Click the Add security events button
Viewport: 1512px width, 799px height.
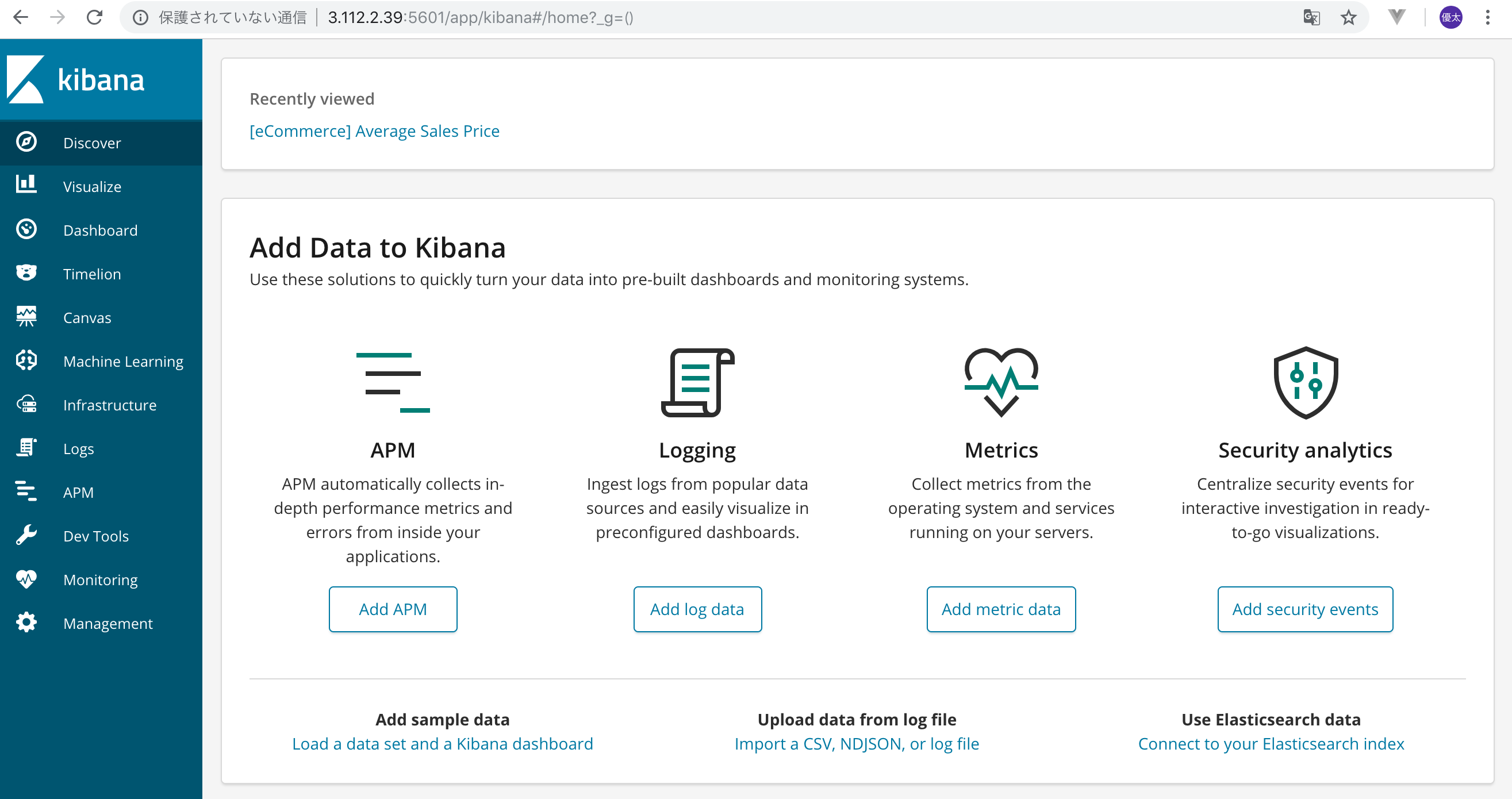pos(1306,609)
